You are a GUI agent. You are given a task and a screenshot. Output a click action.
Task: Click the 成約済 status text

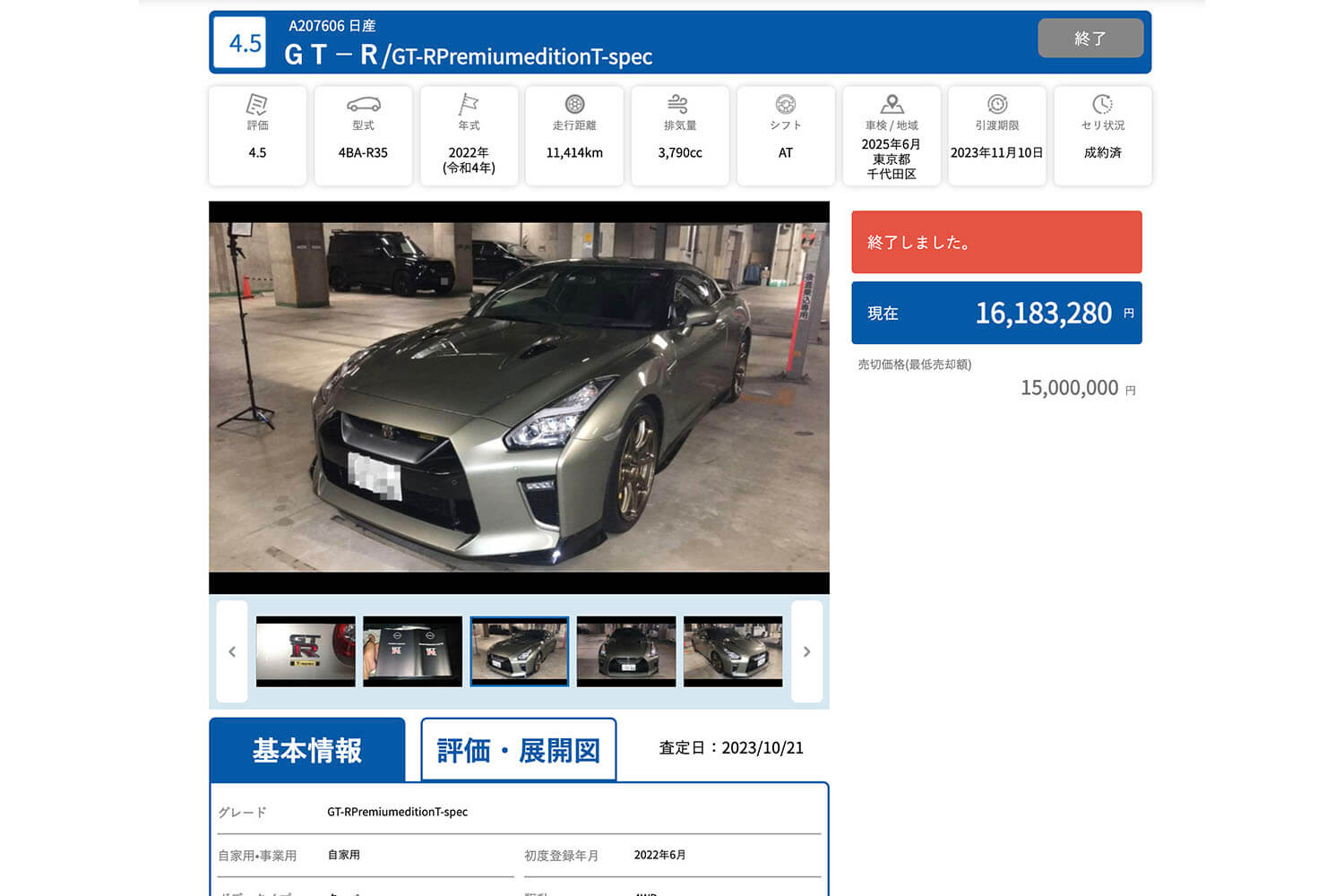[1103, 153]
